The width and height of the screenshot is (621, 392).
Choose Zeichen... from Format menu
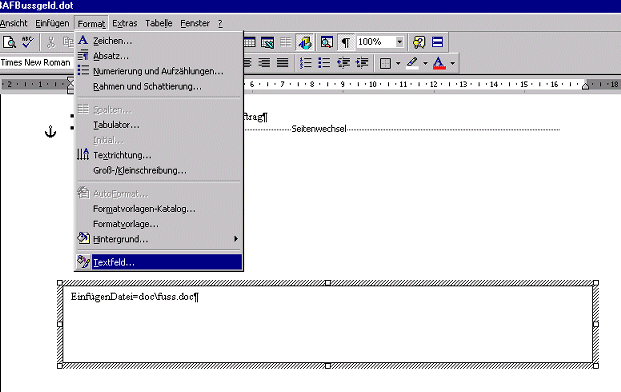(x=159, y=41)
